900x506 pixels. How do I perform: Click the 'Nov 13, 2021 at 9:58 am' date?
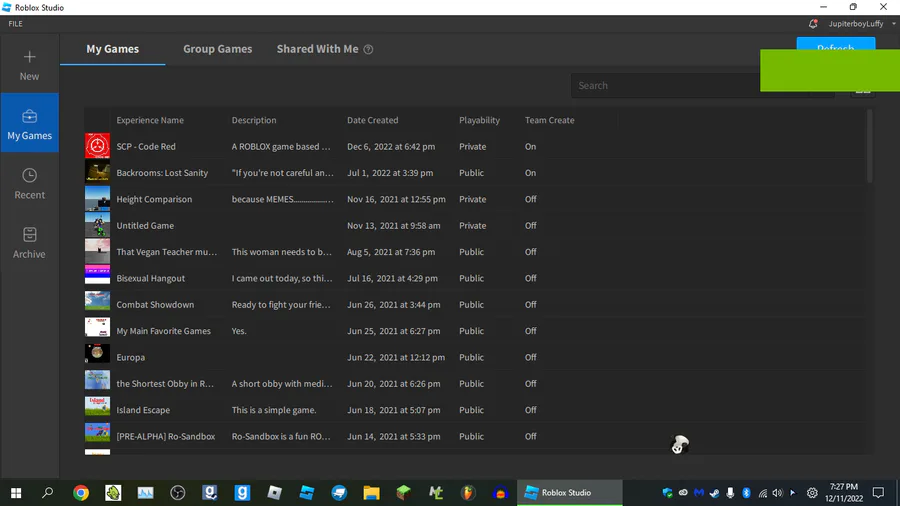(394, 225)
